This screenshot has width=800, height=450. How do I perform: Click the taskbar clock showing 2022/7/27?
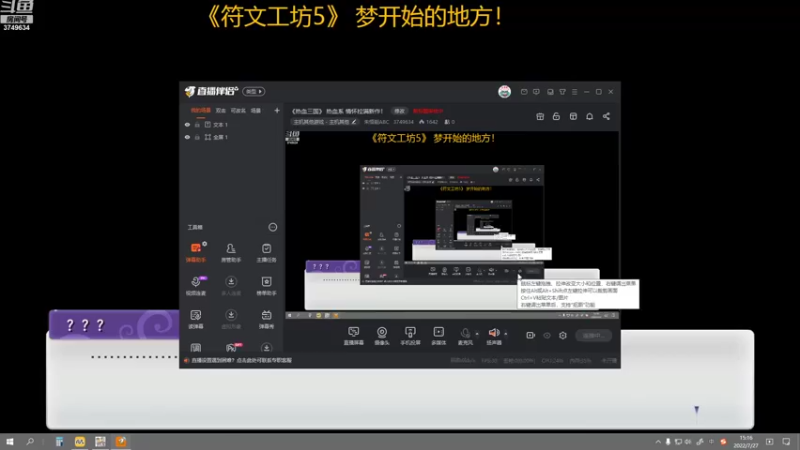point(746,442)
